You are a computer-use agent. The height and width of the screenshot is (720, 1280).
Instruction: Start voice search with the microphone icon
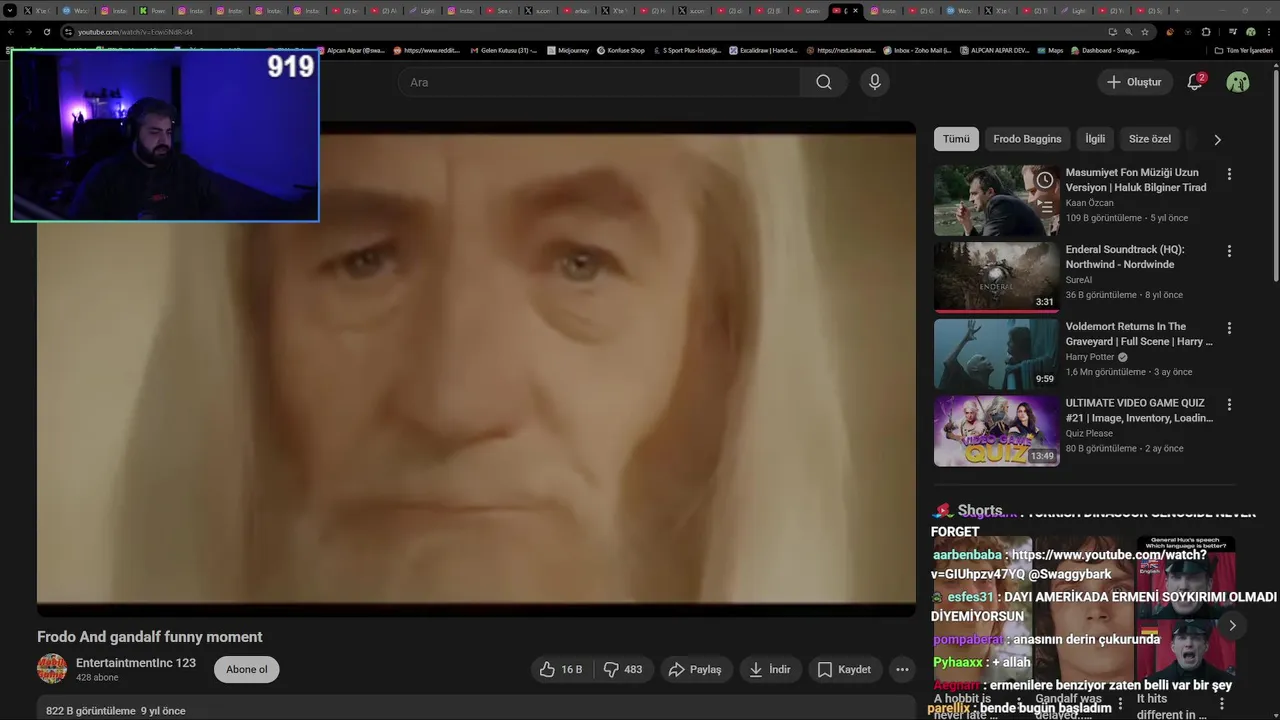tap(875, 82)
